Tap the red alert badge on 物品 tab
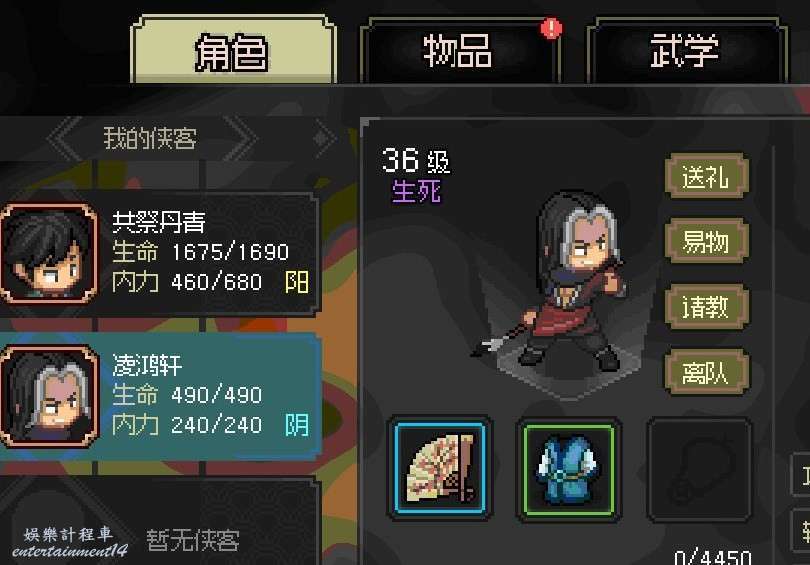 pyautogui.click(x=551, y=28)
